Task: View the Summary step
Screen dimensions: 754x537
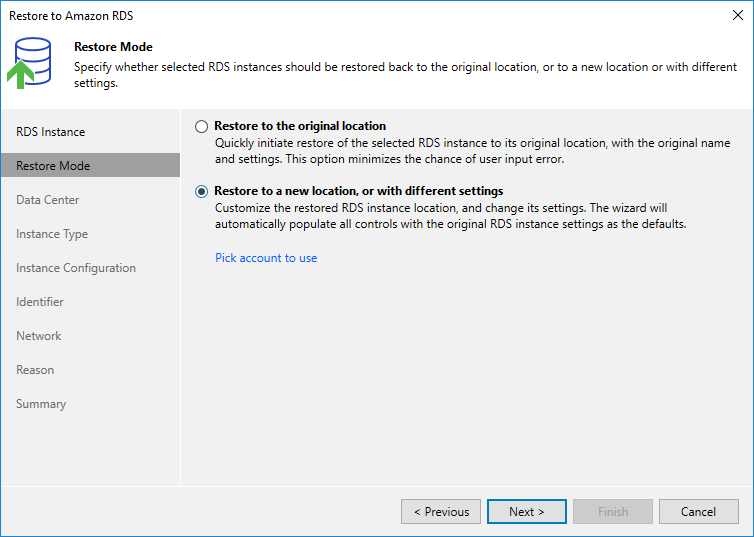Action: [x=41, y=404]
